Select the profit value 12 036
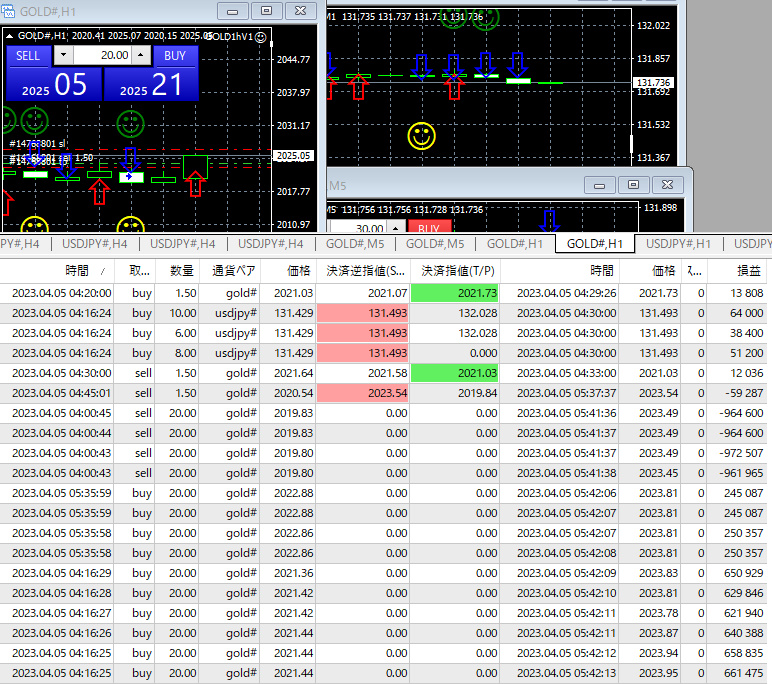Screen dimensions: 772x684 (x=746, y=373)
